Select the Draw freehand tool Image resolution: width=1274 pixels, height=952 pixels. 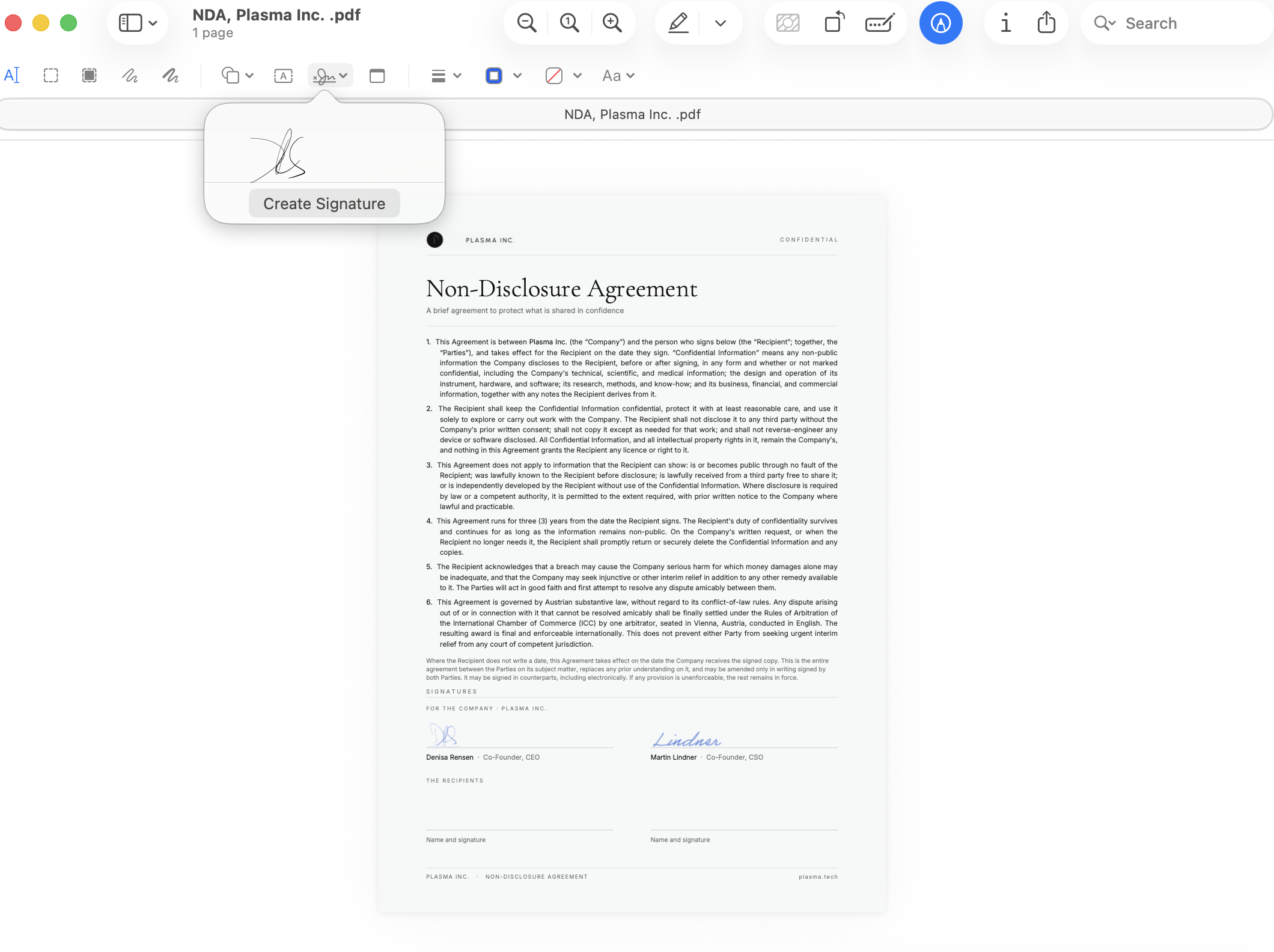(x=171, y=76)
